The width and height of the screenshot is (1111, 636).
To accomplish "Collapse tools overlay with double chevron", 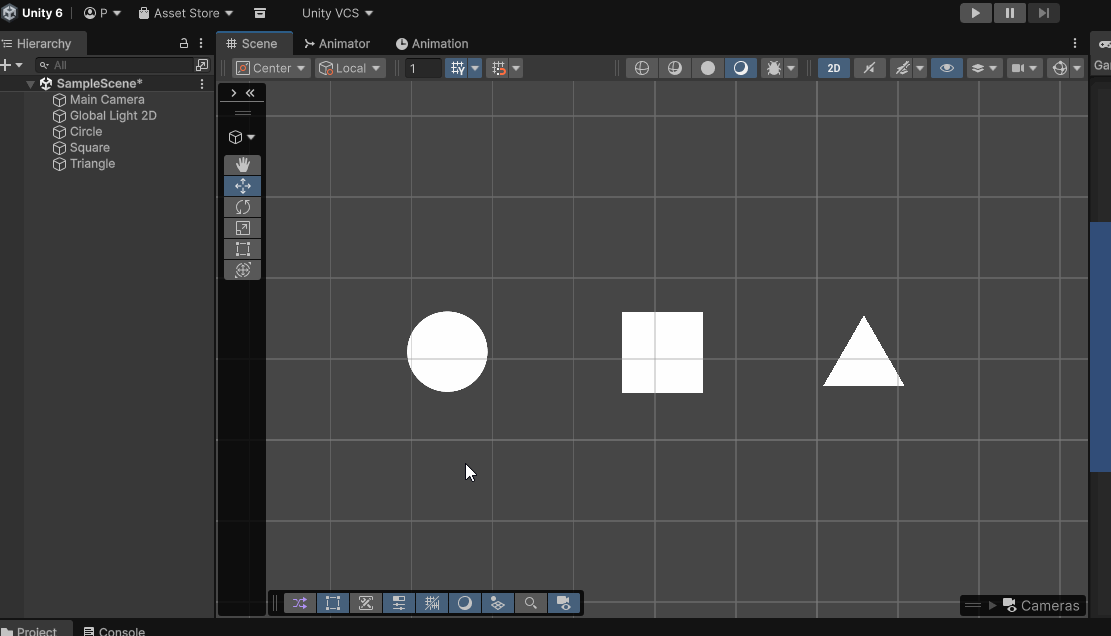I will (250, 93).
